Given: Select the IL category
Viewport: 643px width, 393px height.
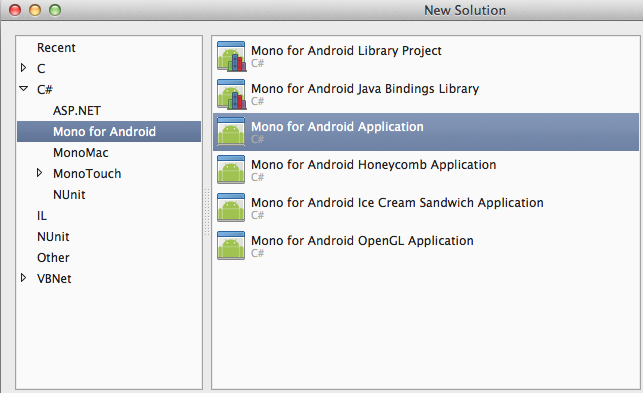Looking at the screenshot, I should (42, 216).
